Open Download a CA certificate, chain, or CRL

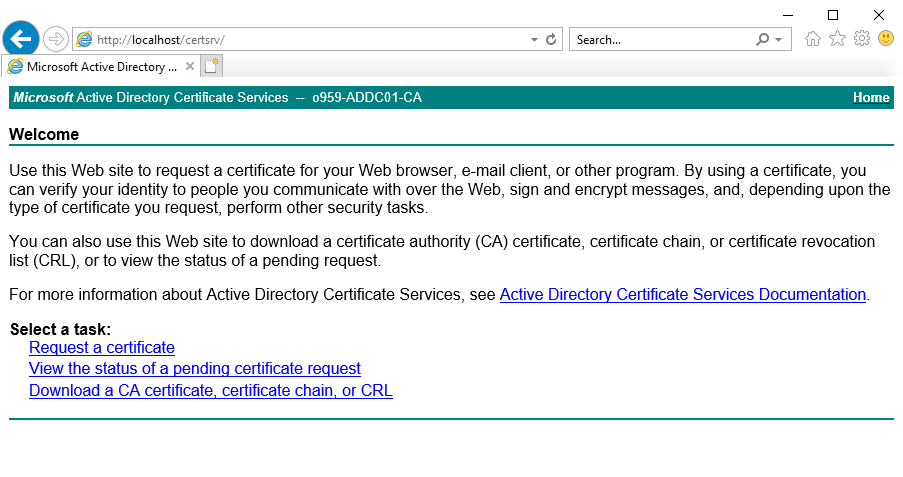211,390
